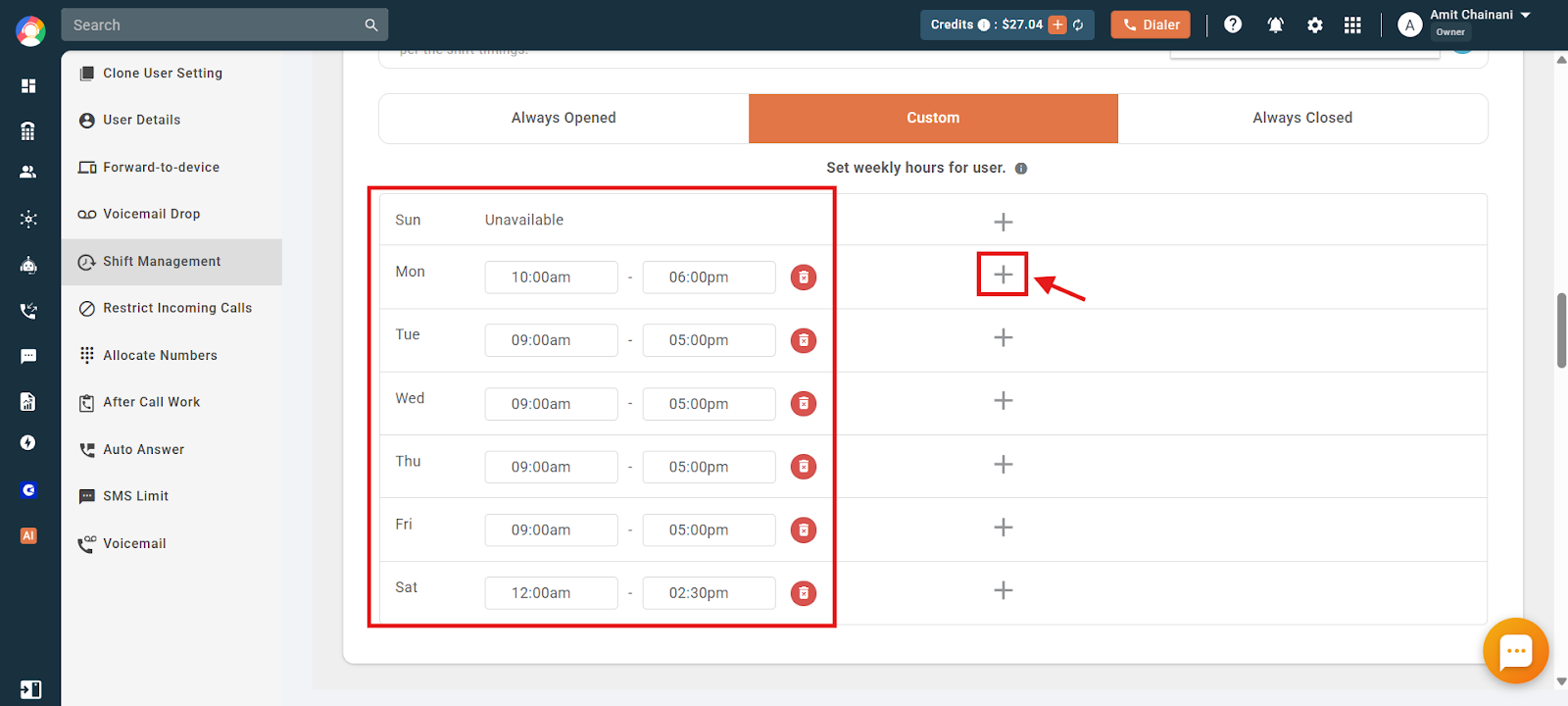Delete Monday shift with red trash icon
Image resolution: width=1568 pixels, height=706 pixels.
point(804,277)
